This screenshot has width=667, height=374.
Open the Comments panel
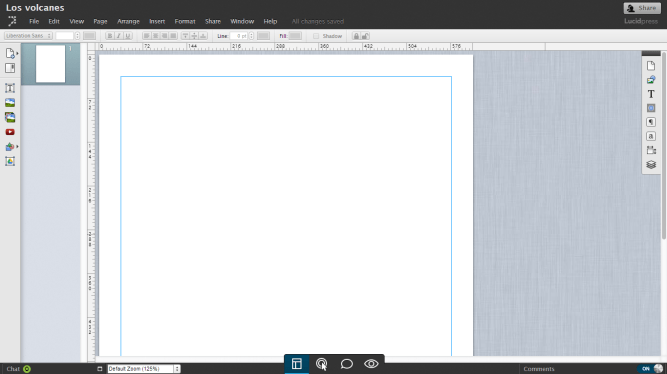(539, 369)
